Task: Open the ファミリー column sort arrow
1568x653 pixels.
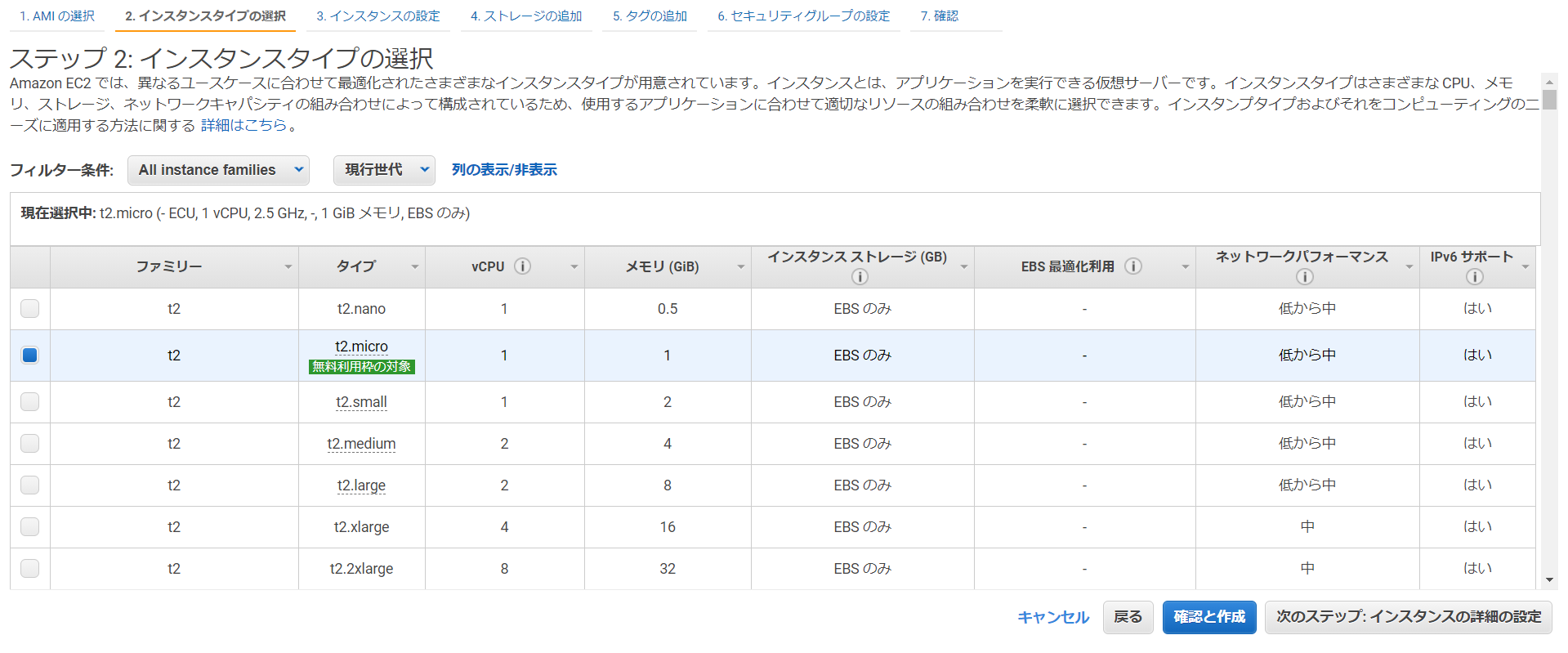Action: [288, 267]
